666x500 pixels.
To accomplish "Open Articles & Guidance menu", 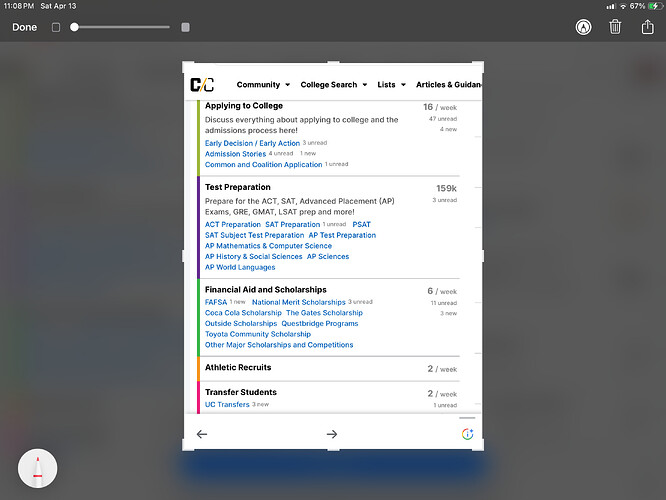I will pos(449,85).
